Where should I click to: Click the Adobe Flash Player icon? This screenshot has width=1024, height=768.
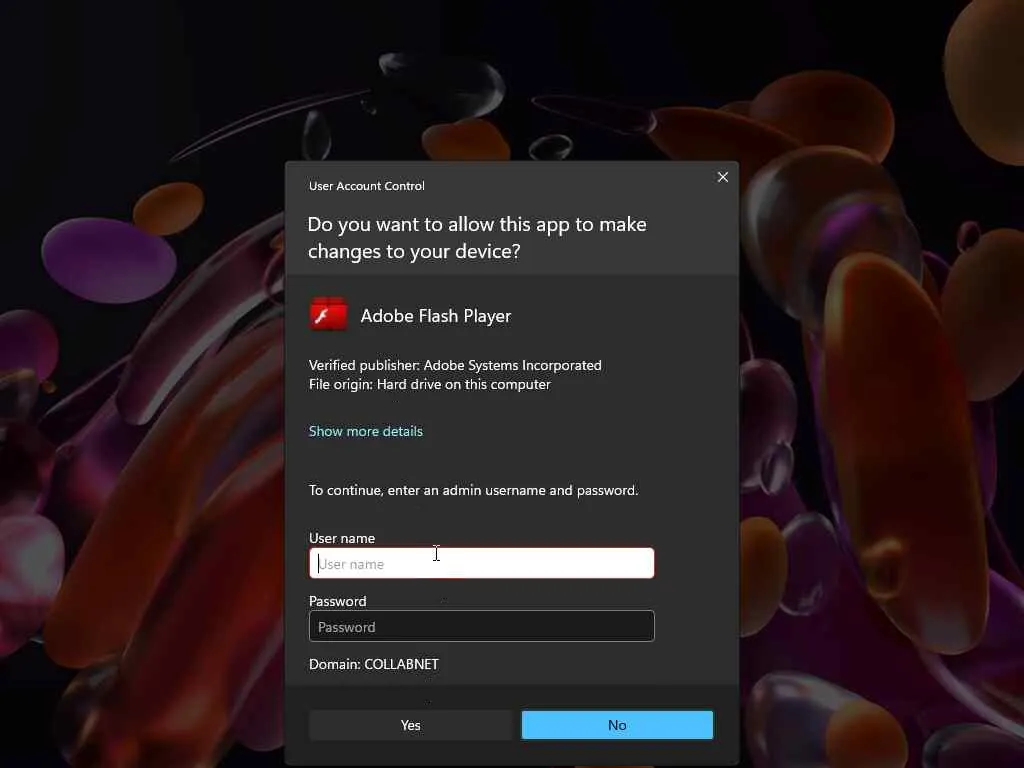coord(328,315)
